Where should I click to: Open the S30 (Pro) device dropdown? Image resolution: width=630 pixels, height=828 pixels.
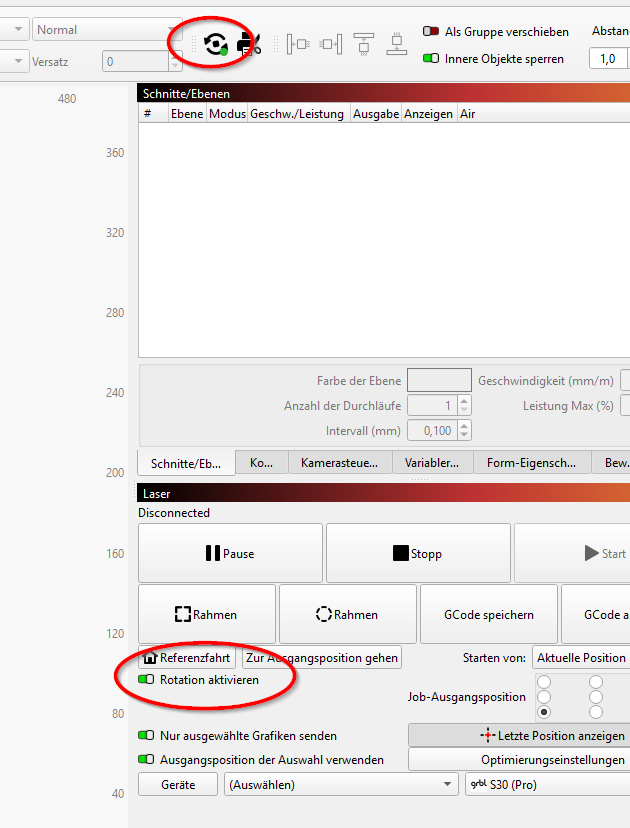(x=548, y=785)
